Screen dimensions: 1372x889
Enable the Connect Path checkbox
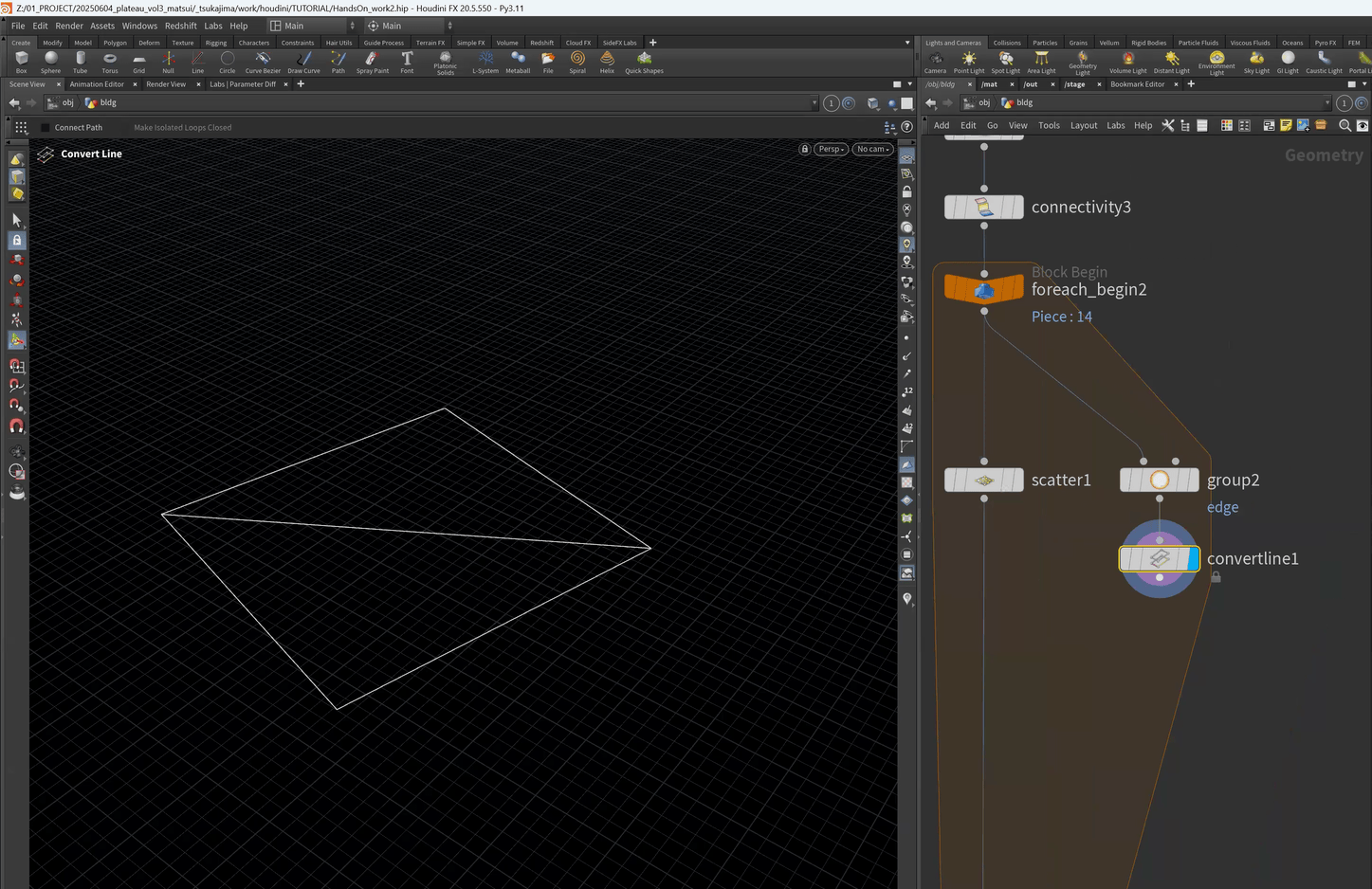pyautogui.click(x=46, y=128)
